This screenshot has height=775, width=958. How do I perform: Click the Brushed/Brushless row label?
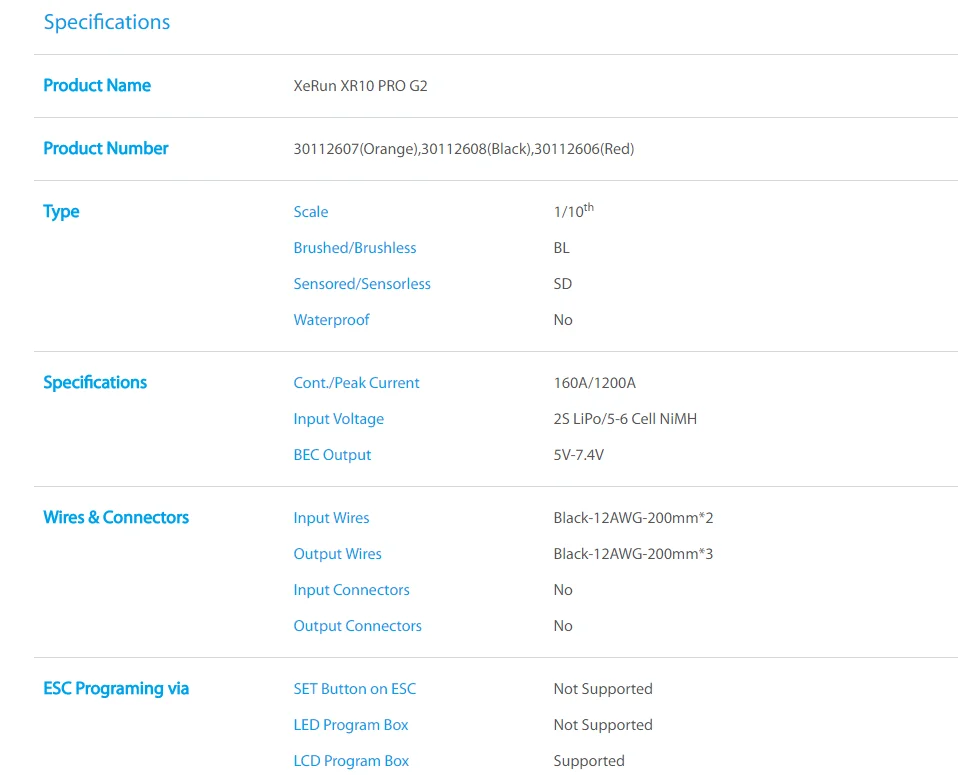point(355,248)
